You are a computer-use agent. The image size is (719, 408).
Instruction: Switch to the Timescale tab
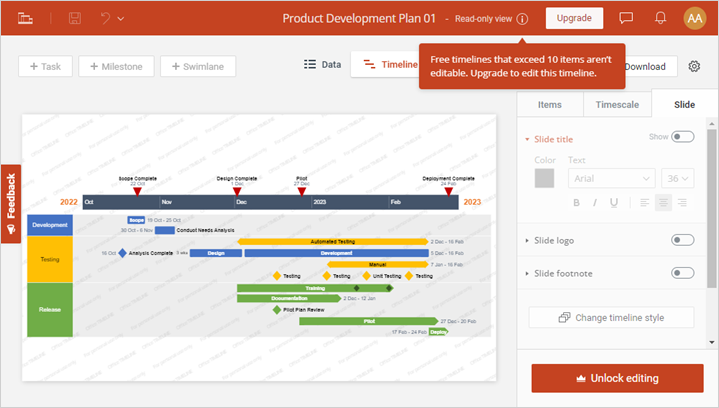617,104
